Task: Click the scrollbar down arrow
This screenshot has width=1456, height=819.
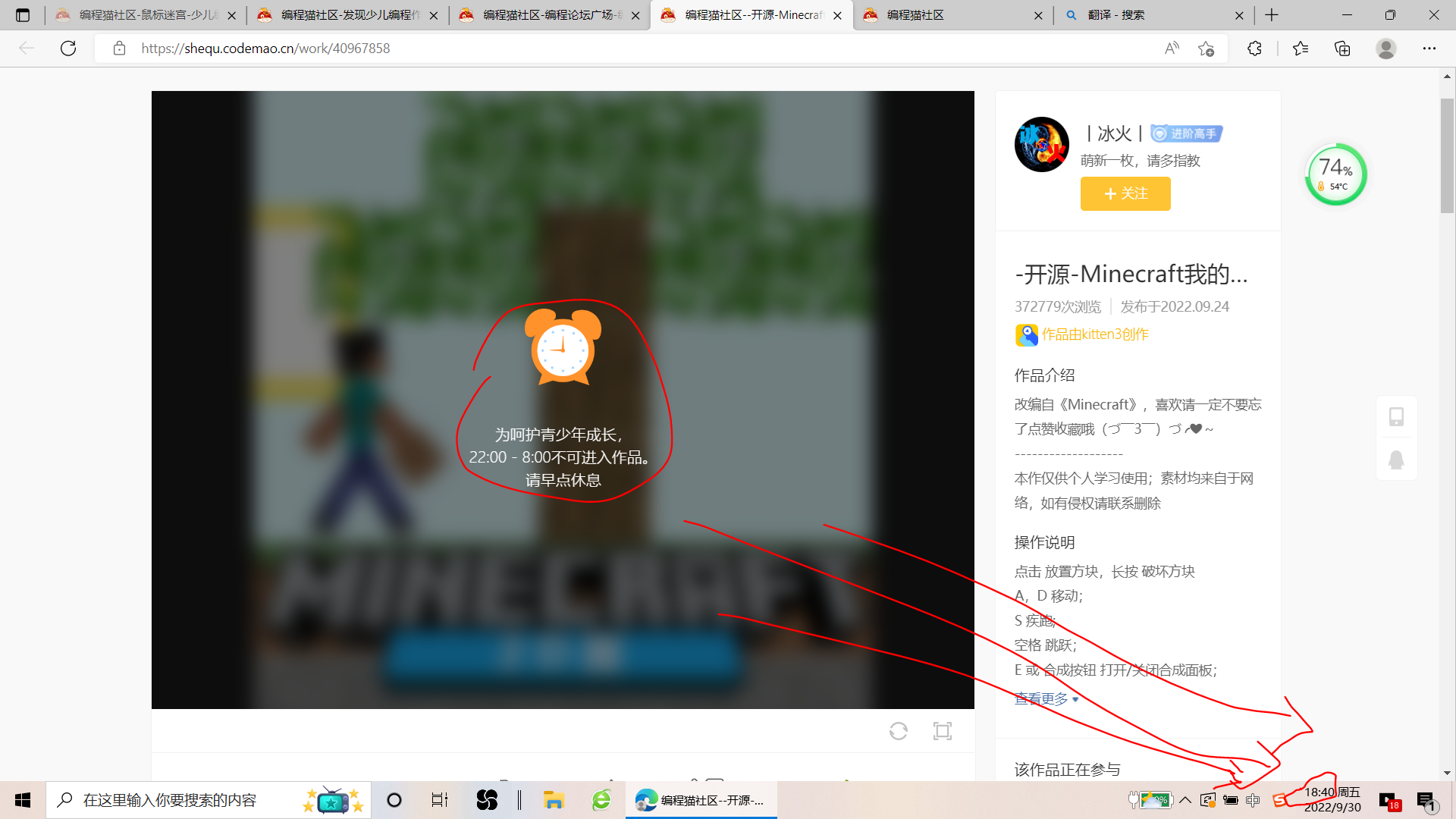Action: [1448, 773]
